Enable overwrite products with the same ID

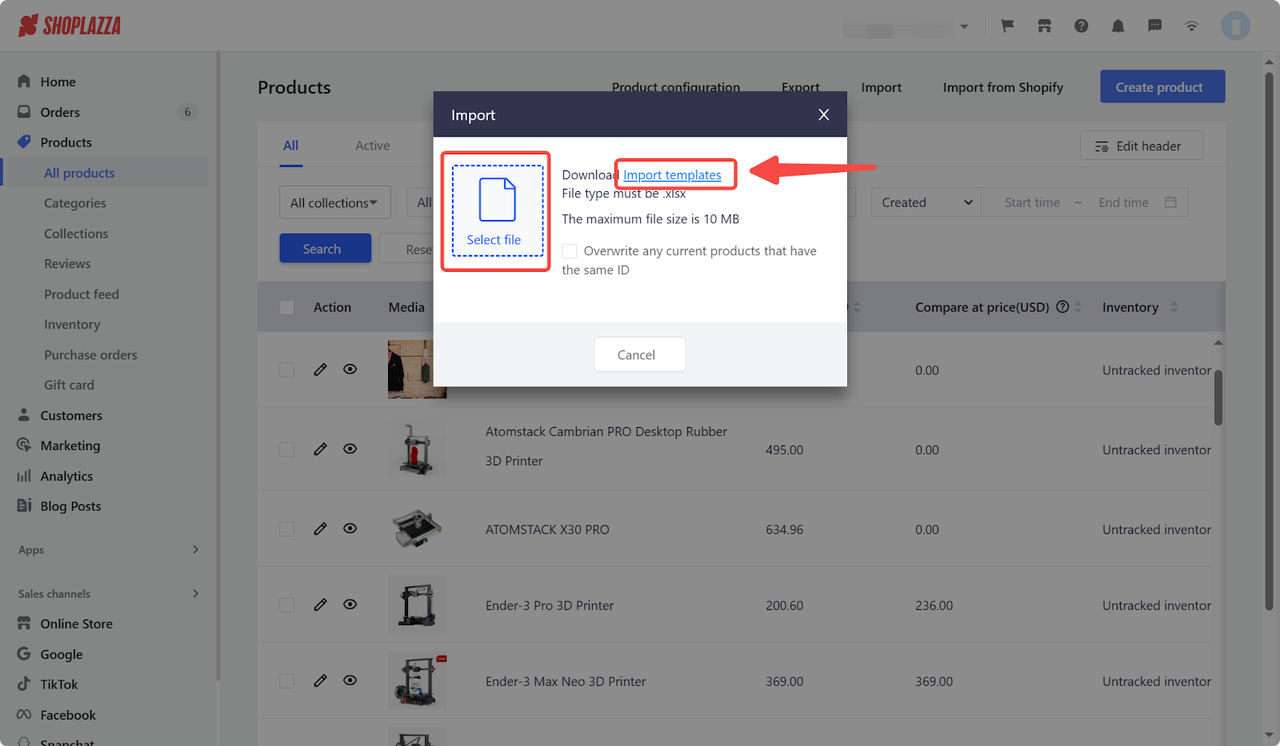(x=570, y=251)
